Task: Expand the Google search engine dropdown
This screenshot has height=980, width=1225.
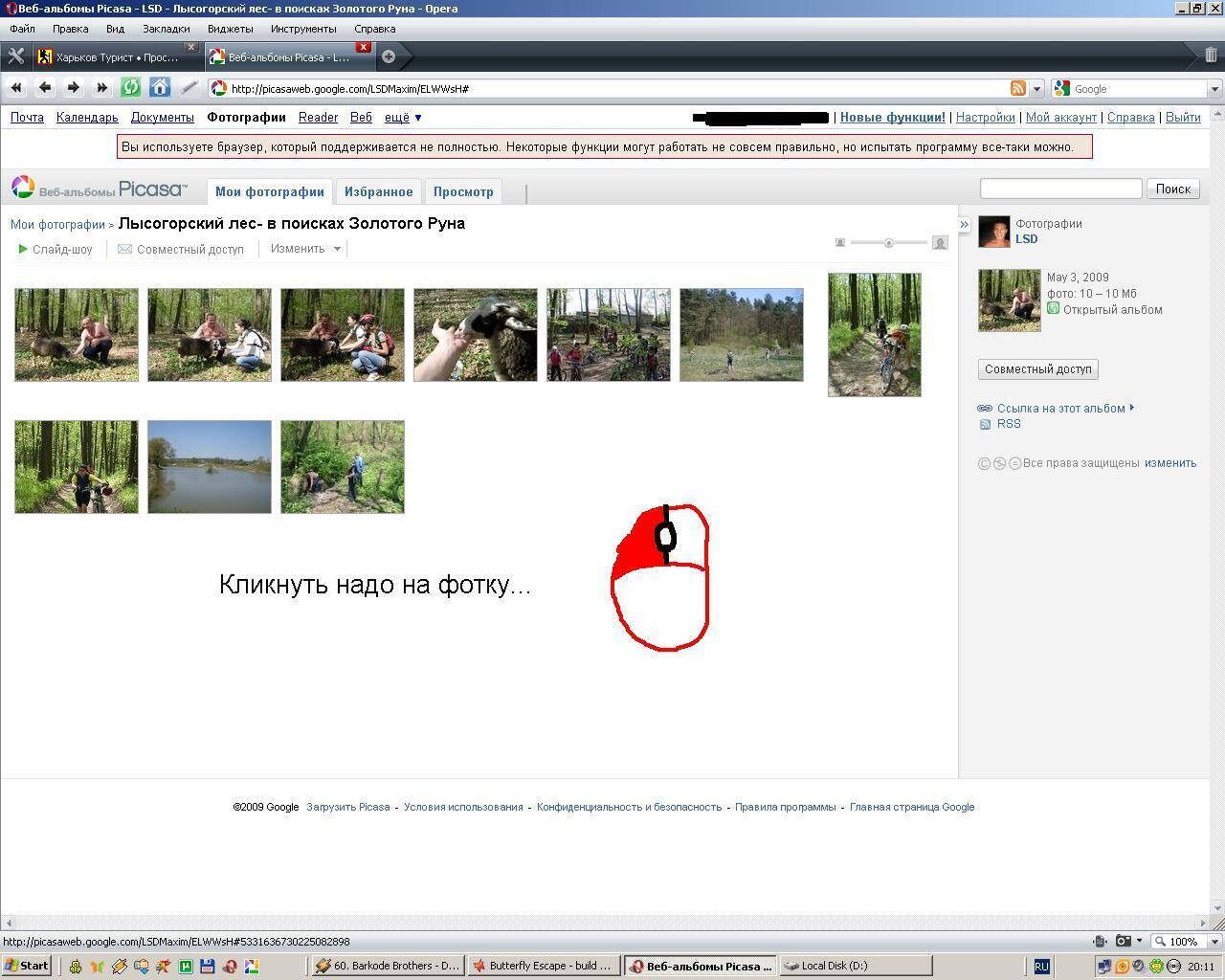Action: coord(1214,89)
